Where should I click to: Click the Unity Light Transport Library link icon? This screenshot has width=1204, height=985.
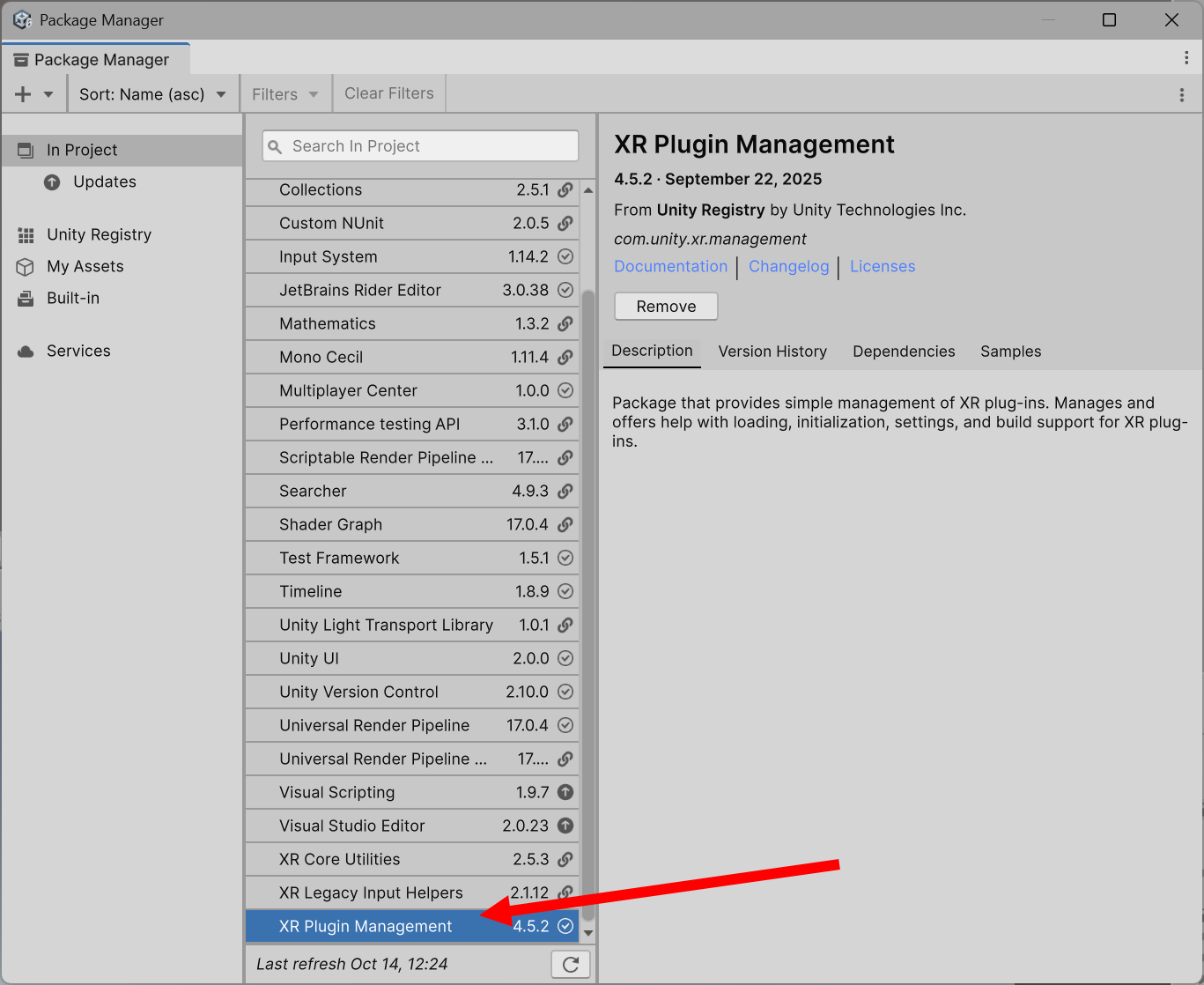point(565,625)
